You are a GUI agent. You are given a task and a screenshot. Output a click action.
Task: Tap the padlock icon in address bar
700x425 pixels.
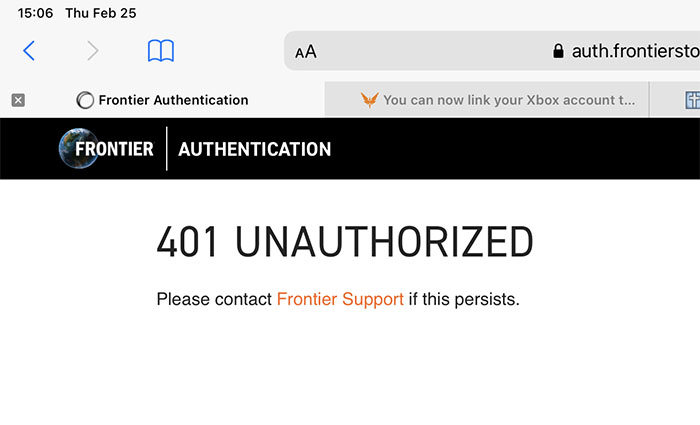(558, 51)
